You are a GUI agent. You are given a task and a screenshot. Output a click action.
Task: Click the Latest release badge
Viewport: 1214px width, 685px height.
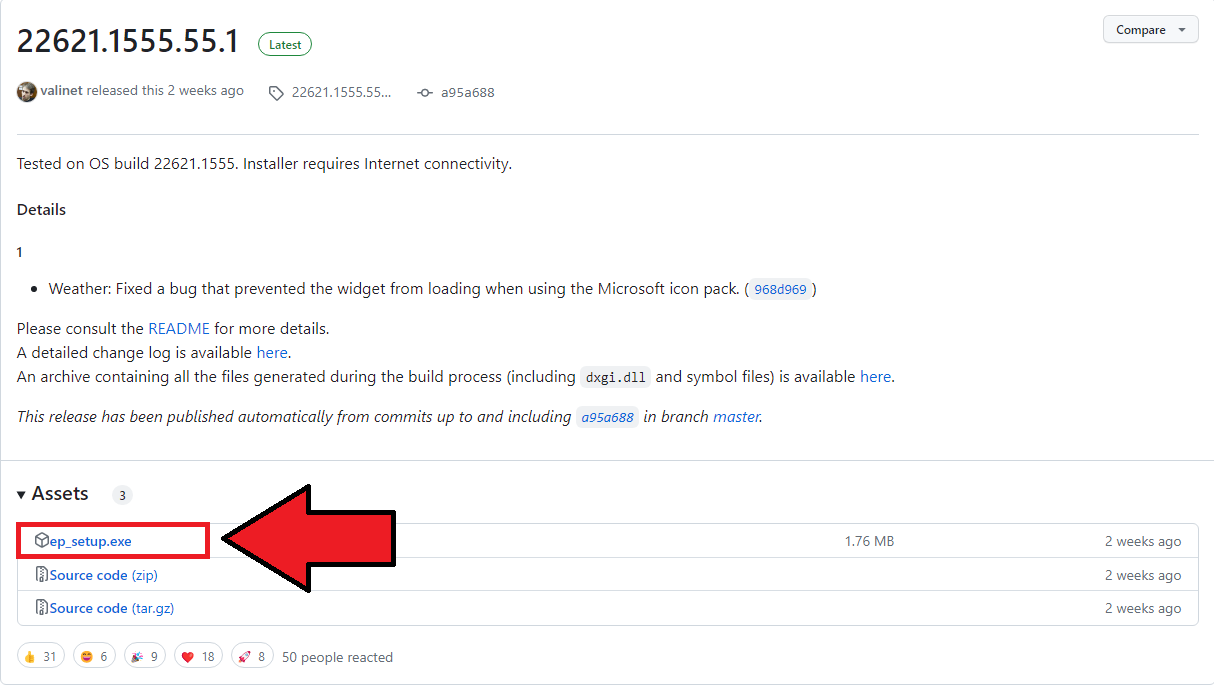point(285,44)
